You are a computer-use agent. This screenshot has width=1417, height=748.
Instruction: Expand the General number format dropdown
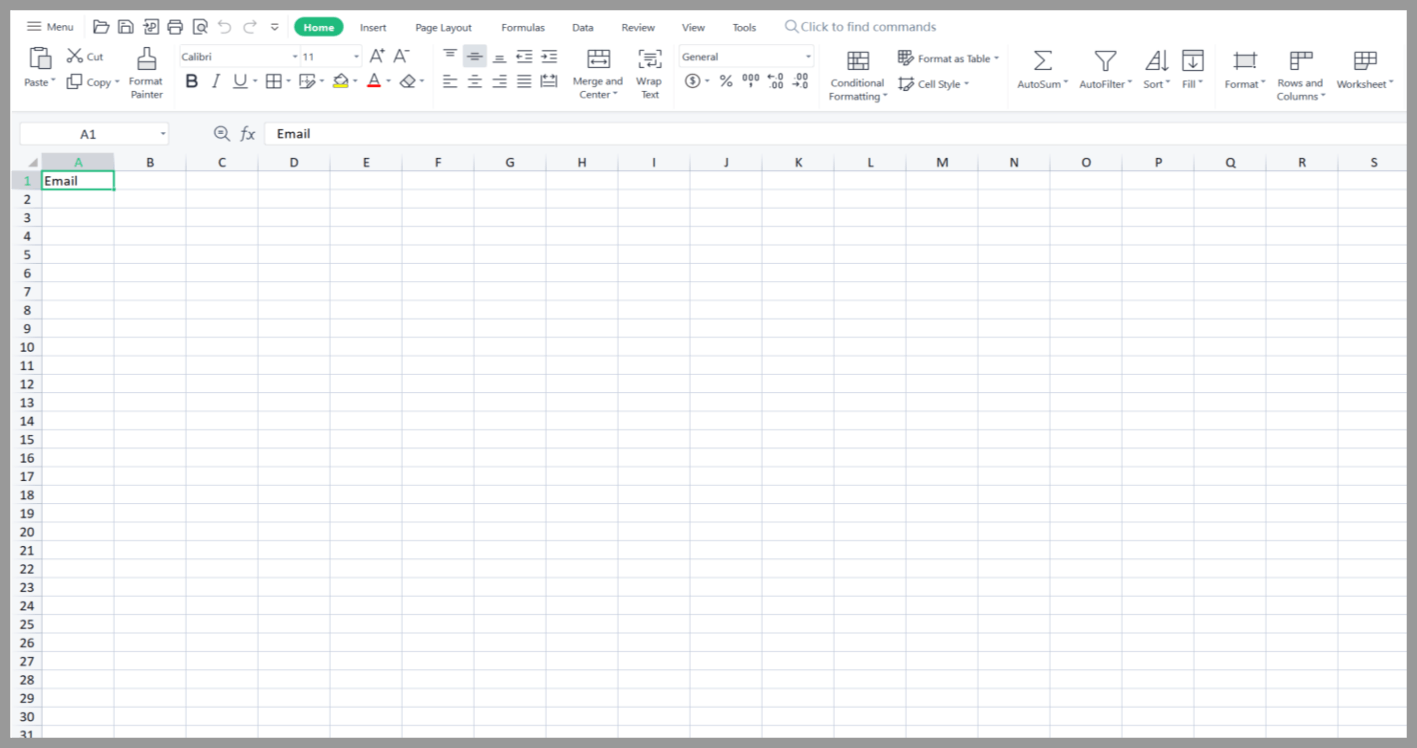[x=808, y=57]
